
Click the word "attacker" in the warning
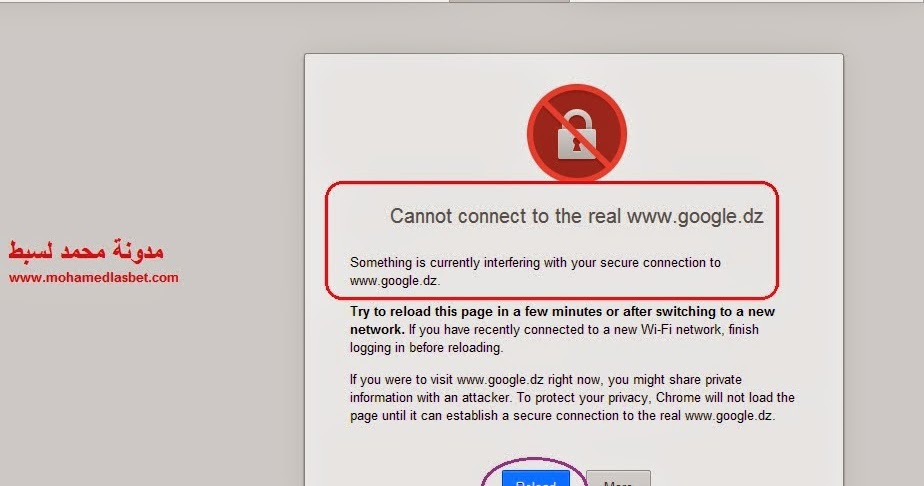tap(486, 398)
